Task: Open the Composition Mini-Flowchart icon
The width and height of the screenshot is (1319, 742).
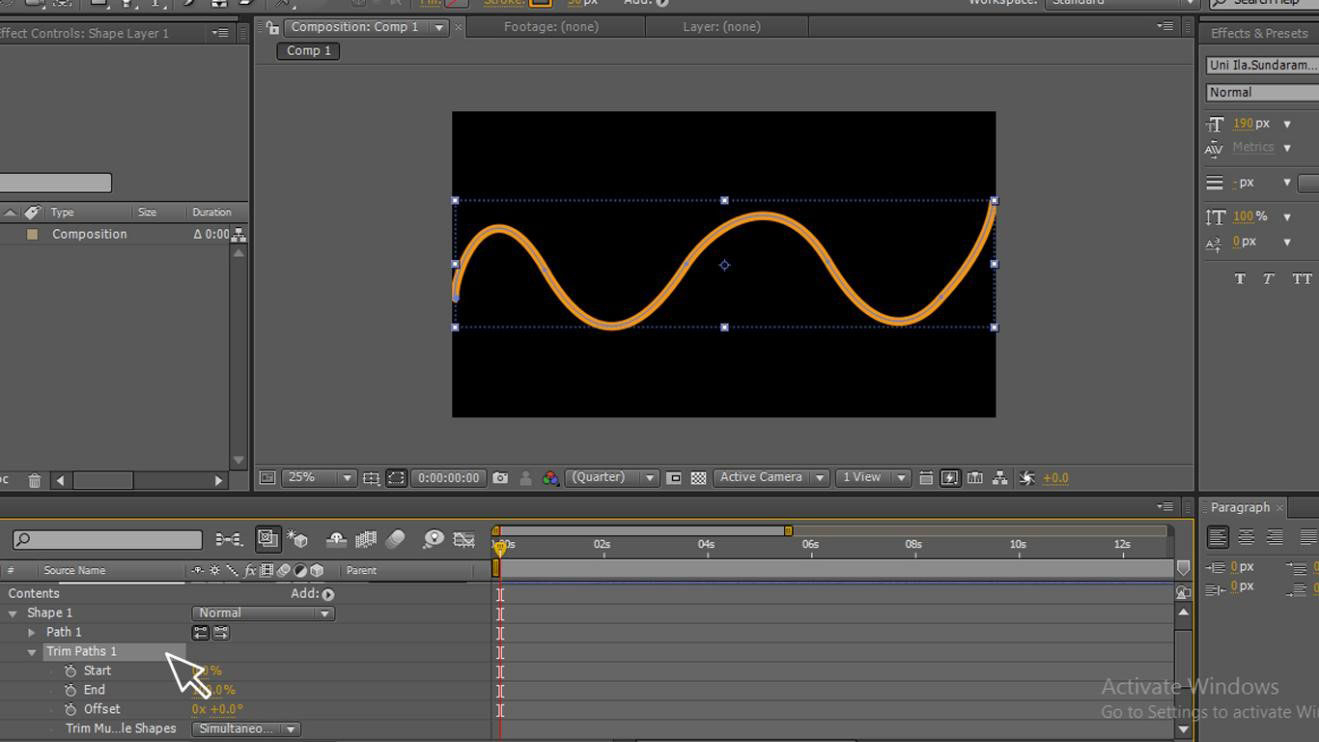Action: pos(228,540)
